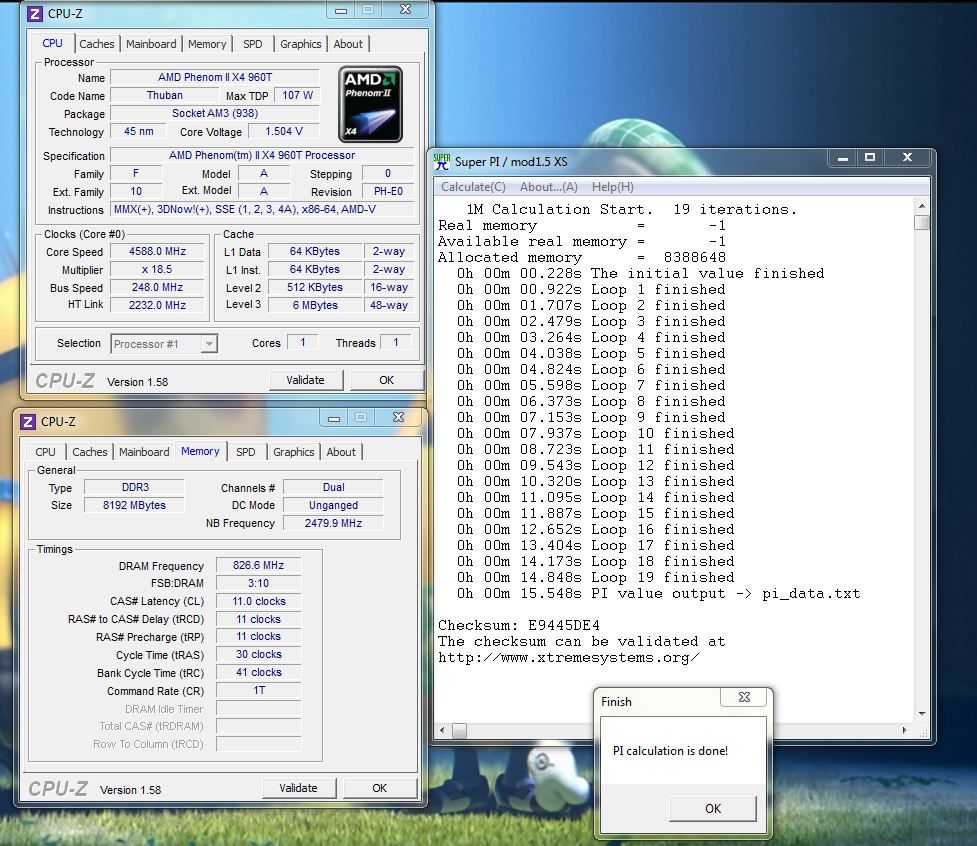Click the Bus Speed value 248.0 MHz
977x846 pixels.
[157, 288]
